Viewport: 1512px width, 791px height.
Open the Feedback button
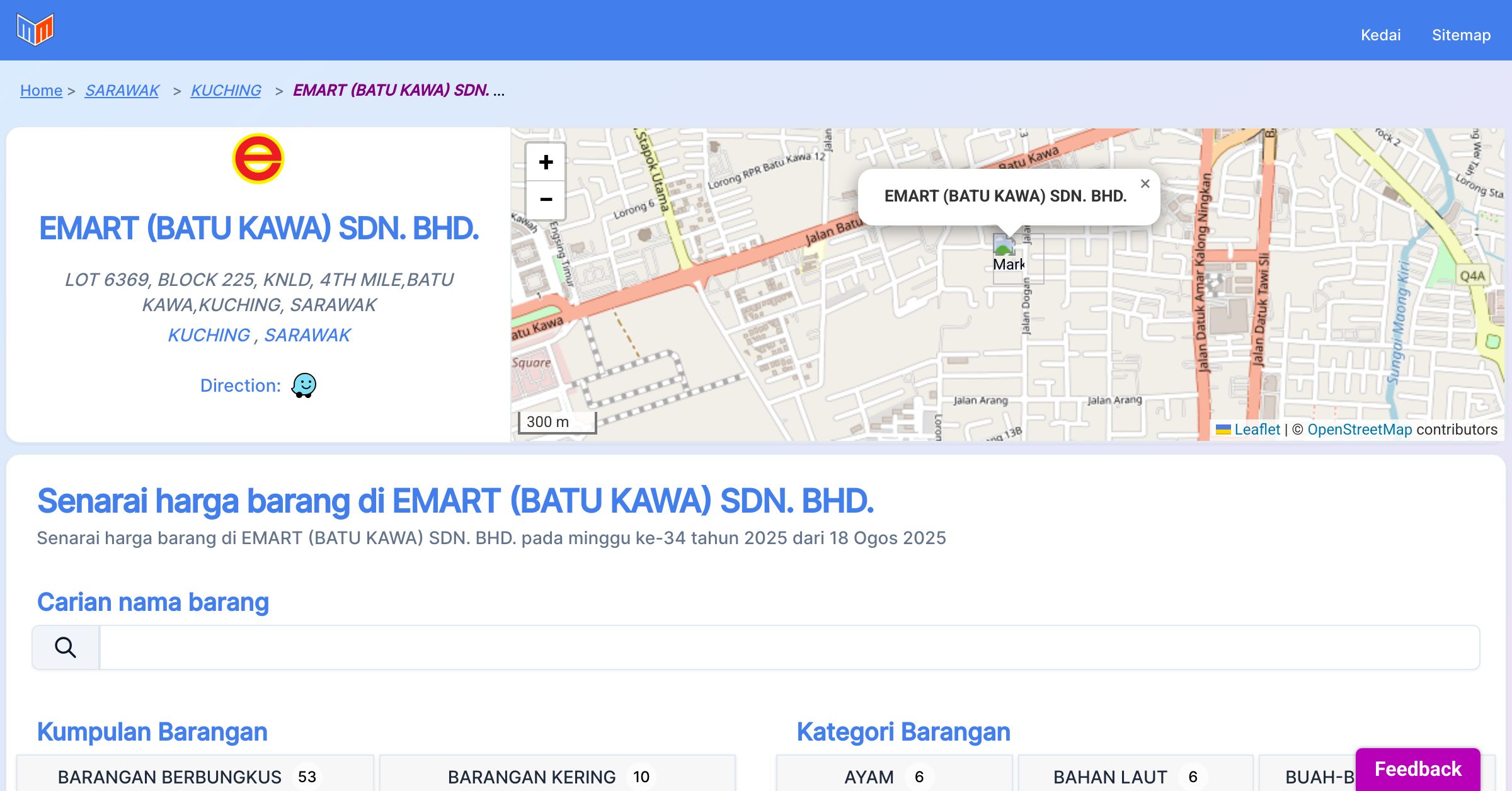point(1417,769)
